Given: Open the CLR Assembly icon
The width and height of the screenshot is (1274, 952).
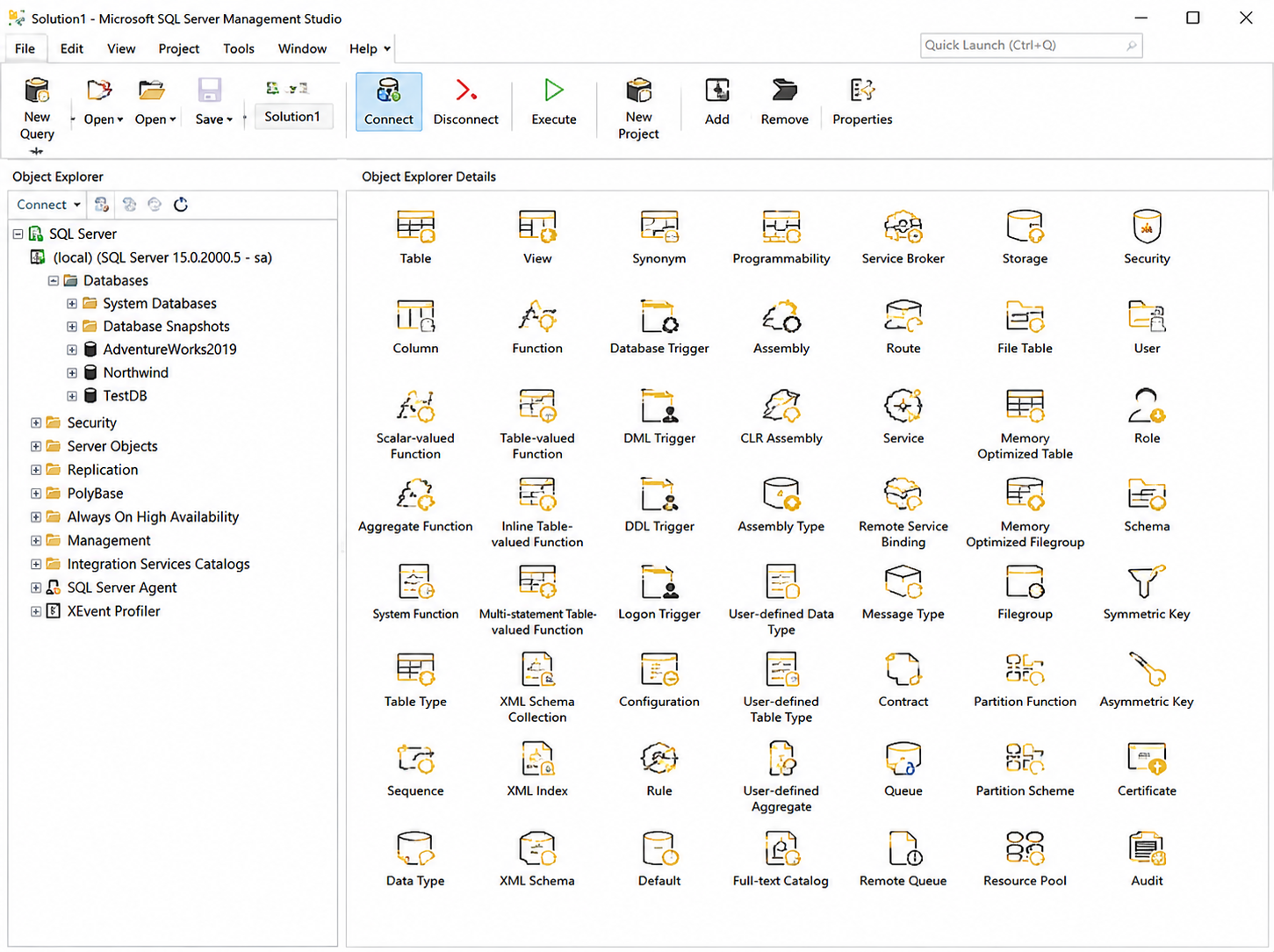Looking at the screenshot, I should [x=781, y=406].
